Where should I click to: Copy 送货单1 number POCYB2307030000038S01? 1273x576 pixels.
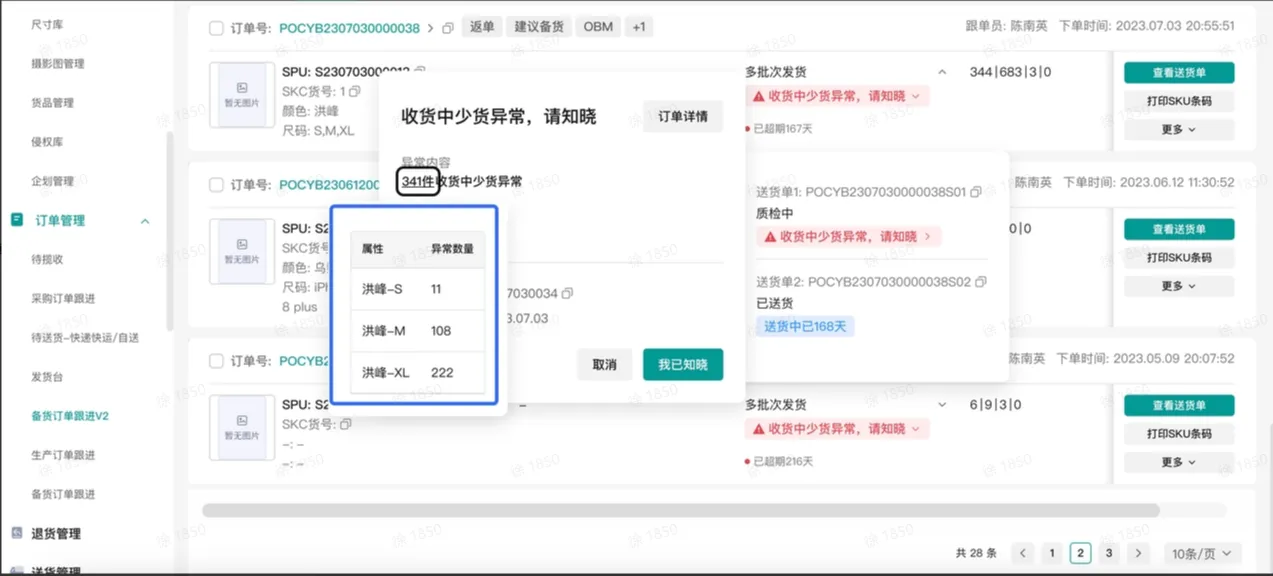click(976, 192)
